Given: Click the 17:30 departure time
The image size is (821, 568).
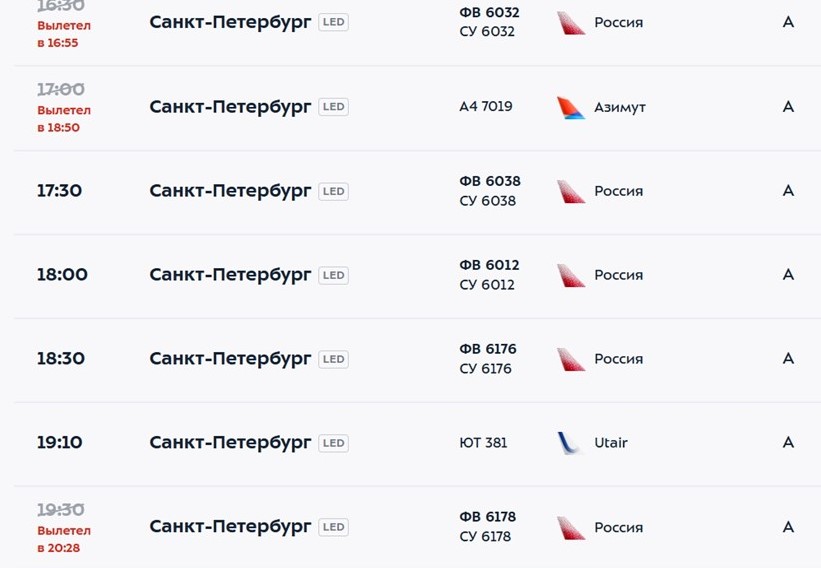Looking at the screenshot, I should (x=59, y=191).
